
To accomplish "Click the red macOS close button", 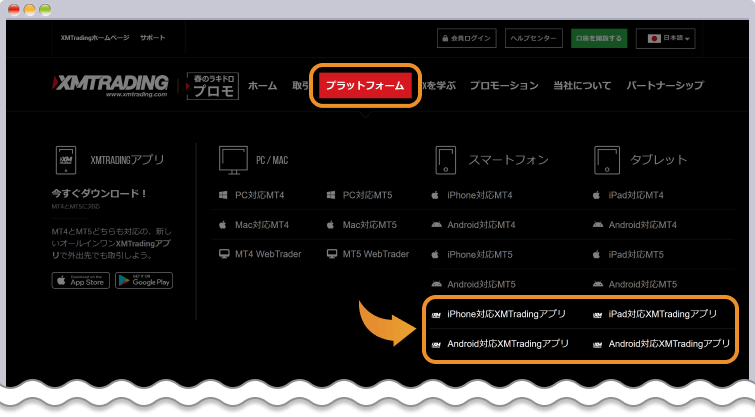I will point(14,10).
